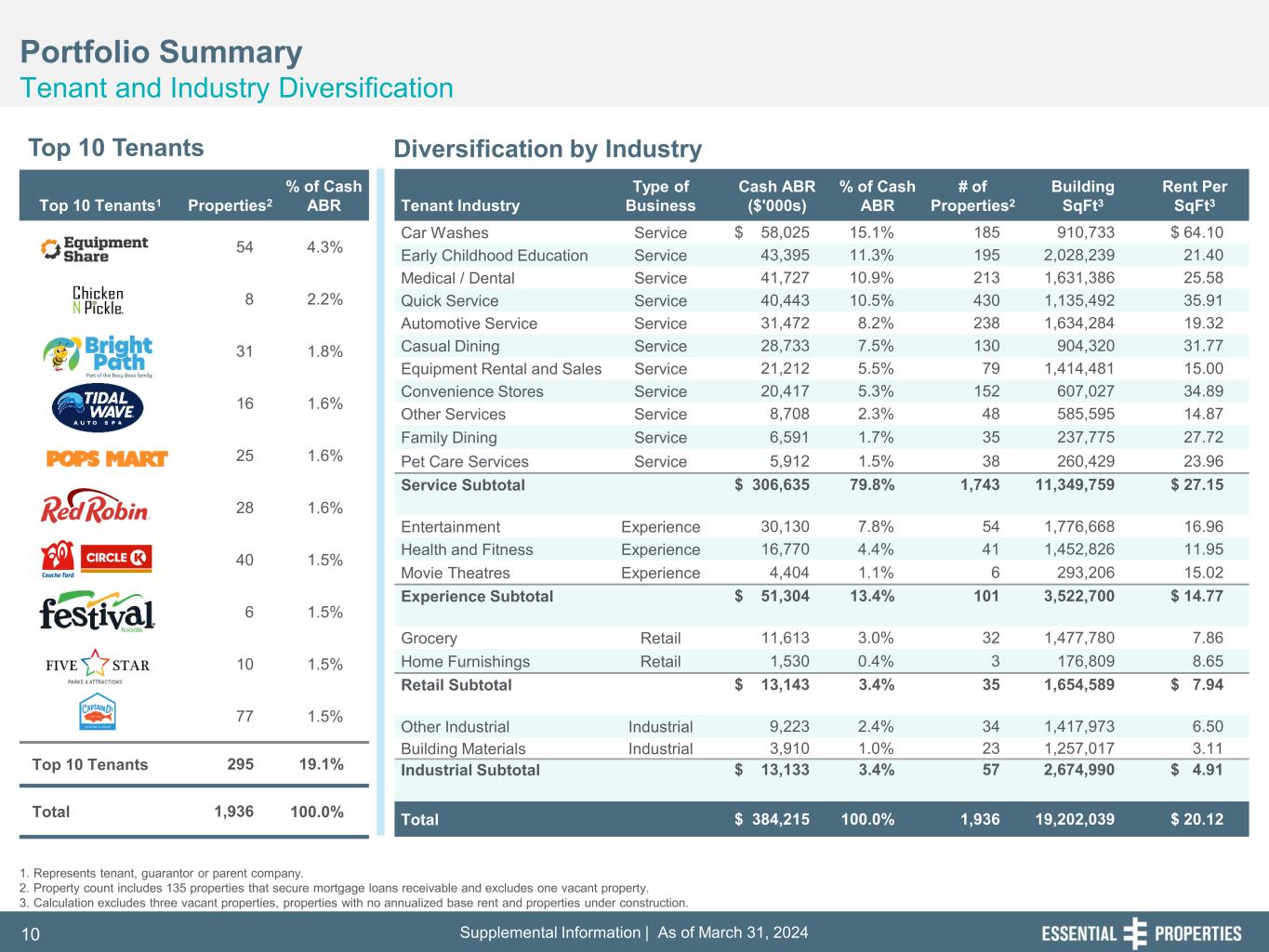Screen dimensions: 1269x952
Task: Click the Chicken N Pickle logo
Action: pyautogui.click(x=98, y=299)
